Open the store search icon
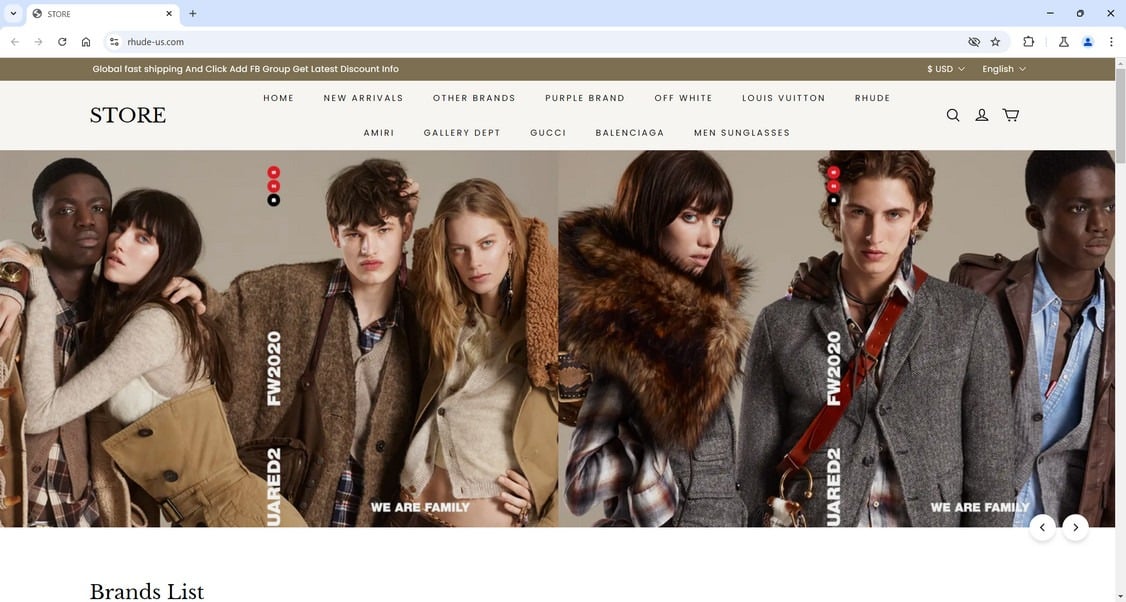 (x=952, y=115)
